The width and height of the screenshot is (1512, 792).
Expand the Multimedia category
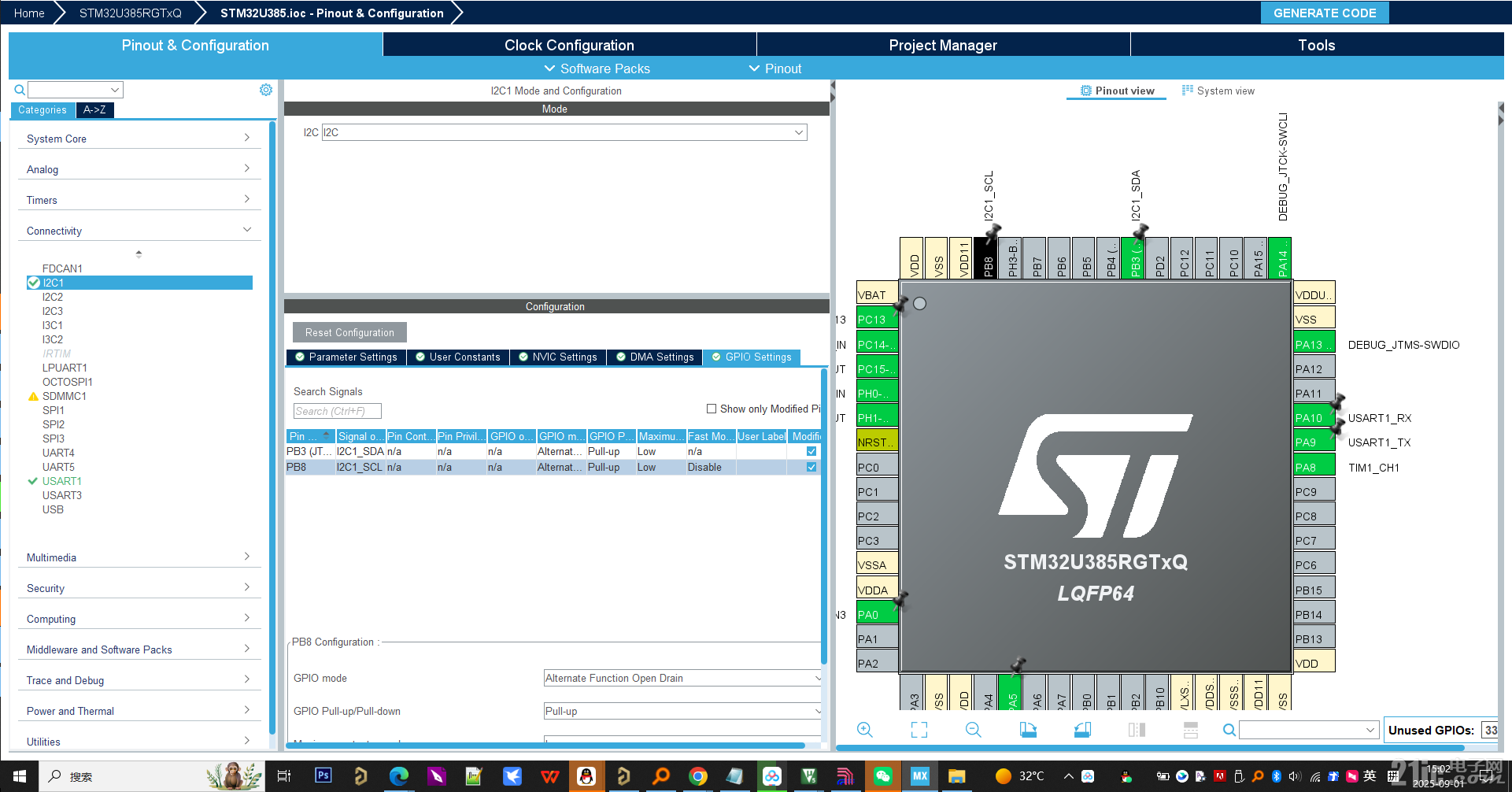pos(139,557)
